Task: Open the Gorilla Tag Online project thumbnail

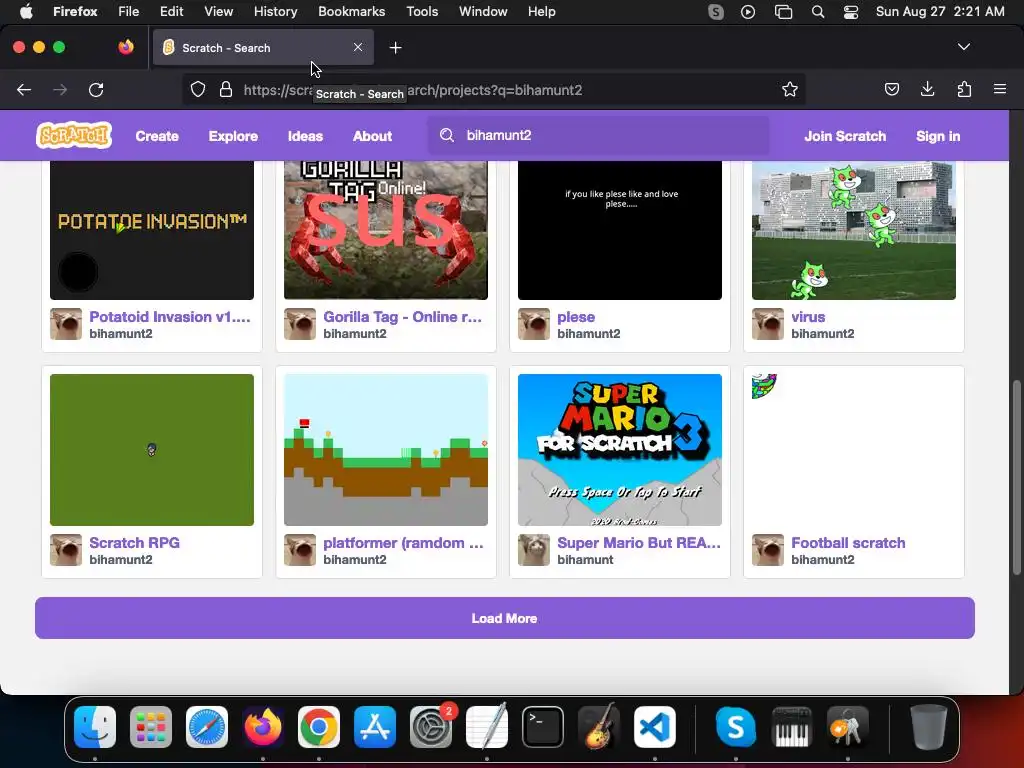Action: tap(385, 231)
